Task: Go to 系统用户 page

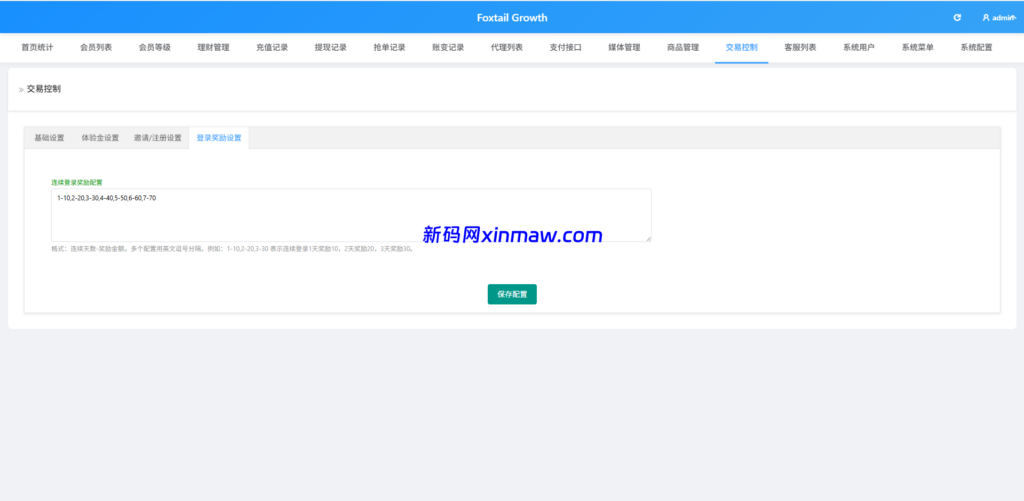Action: point(859,48)
